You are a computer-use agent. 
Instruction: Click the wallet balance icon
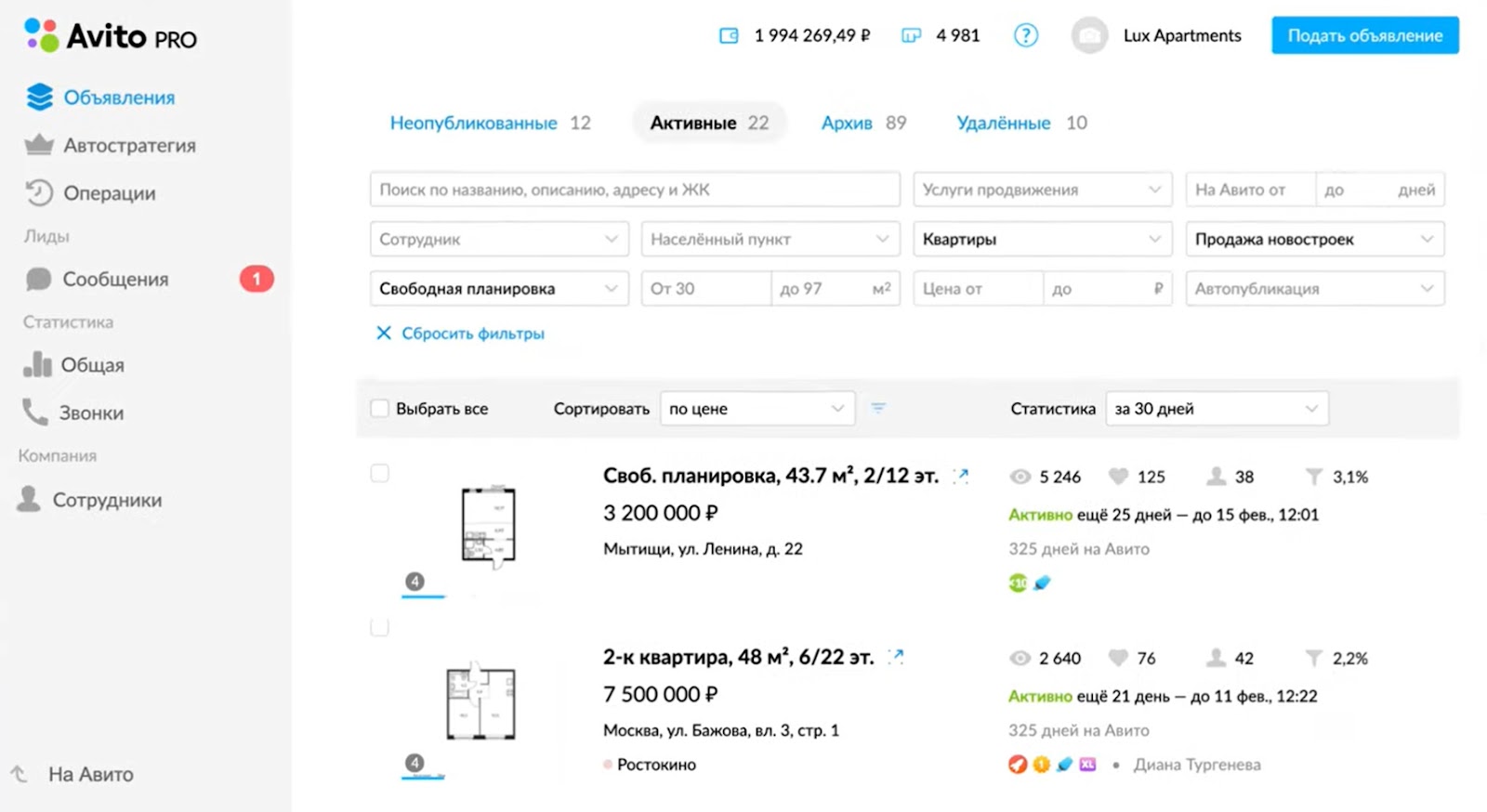tap(729, 35)
